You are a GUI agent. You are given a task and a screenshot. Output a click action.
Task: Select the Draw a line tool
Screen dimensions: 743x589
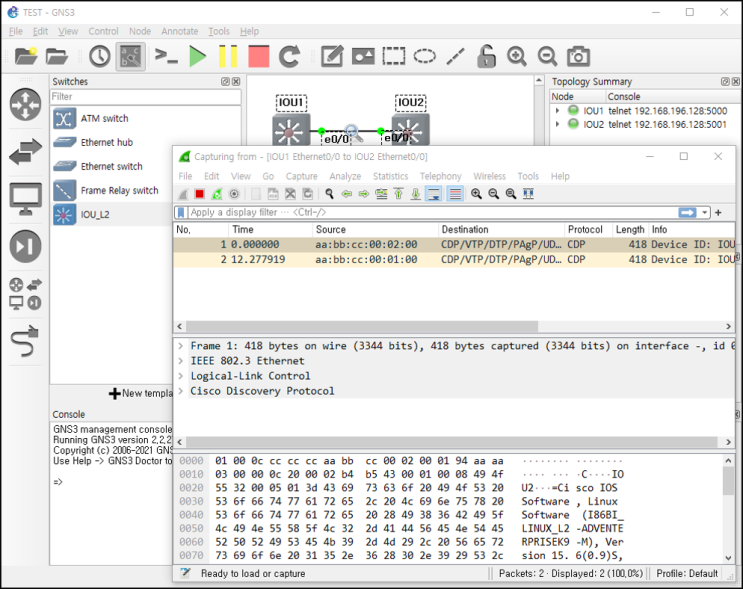(x=455, y=56)
